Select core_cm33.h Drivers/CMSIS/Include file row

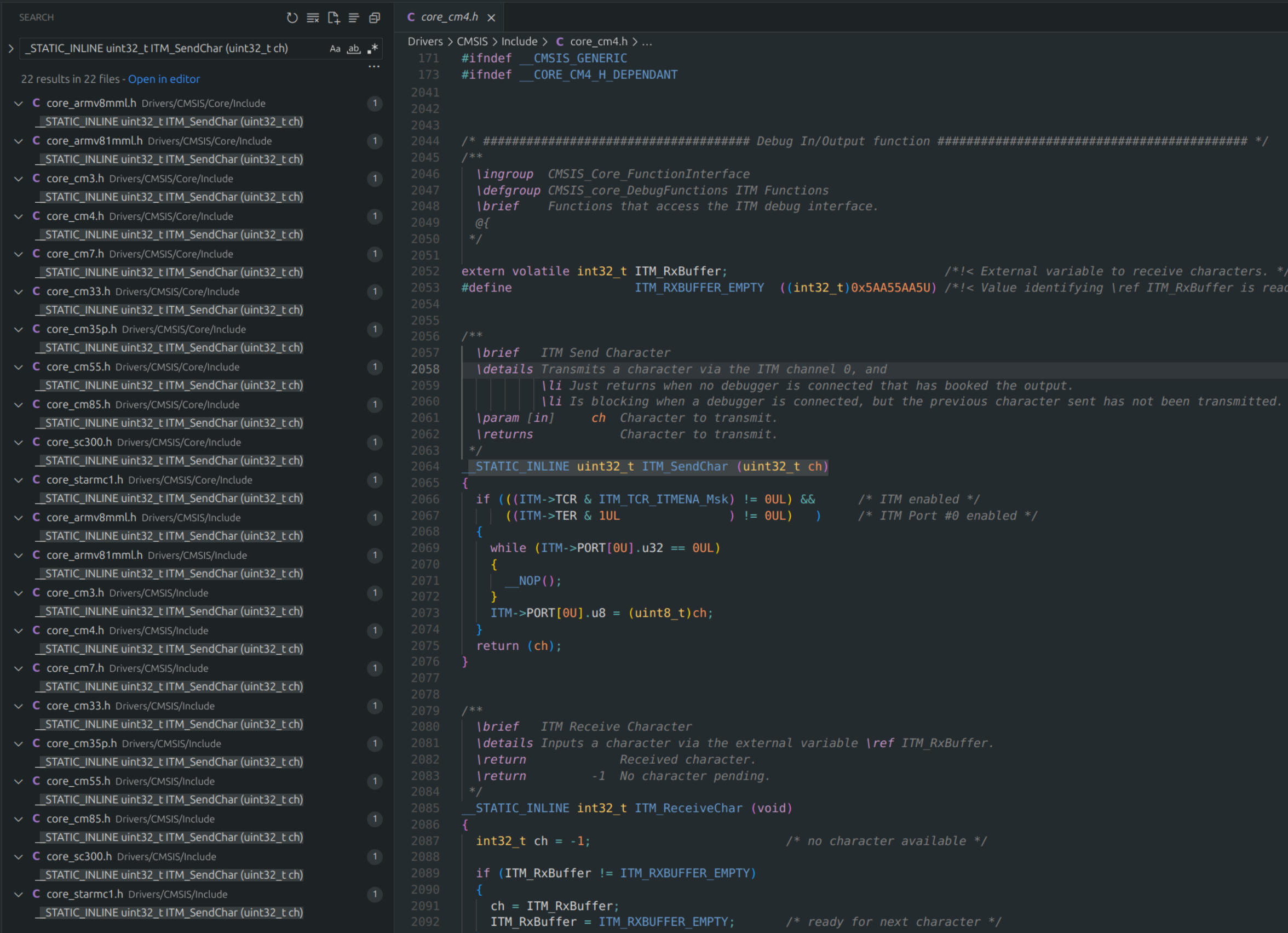click(x=197, y=706)
